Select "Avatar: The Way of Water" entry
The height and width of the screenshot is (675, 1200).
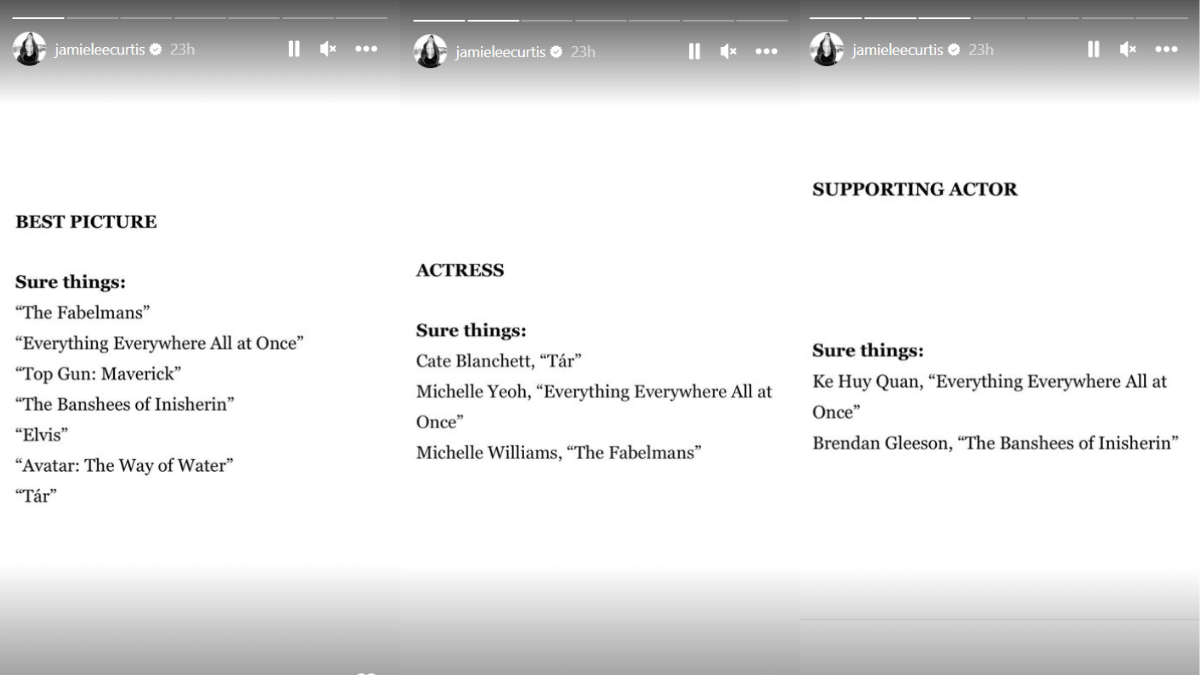(x=123, y=465)
